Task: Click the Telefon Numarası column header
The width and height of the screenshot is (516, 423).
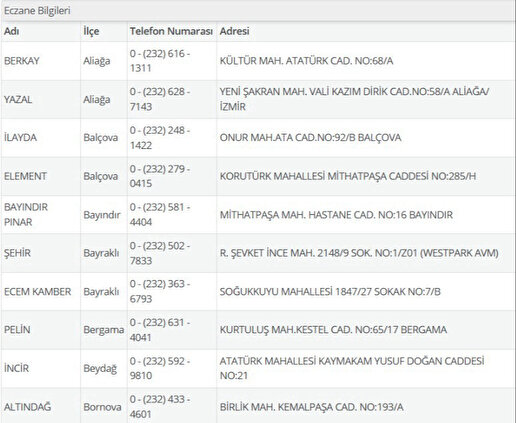Action: (x=171, y=31)
